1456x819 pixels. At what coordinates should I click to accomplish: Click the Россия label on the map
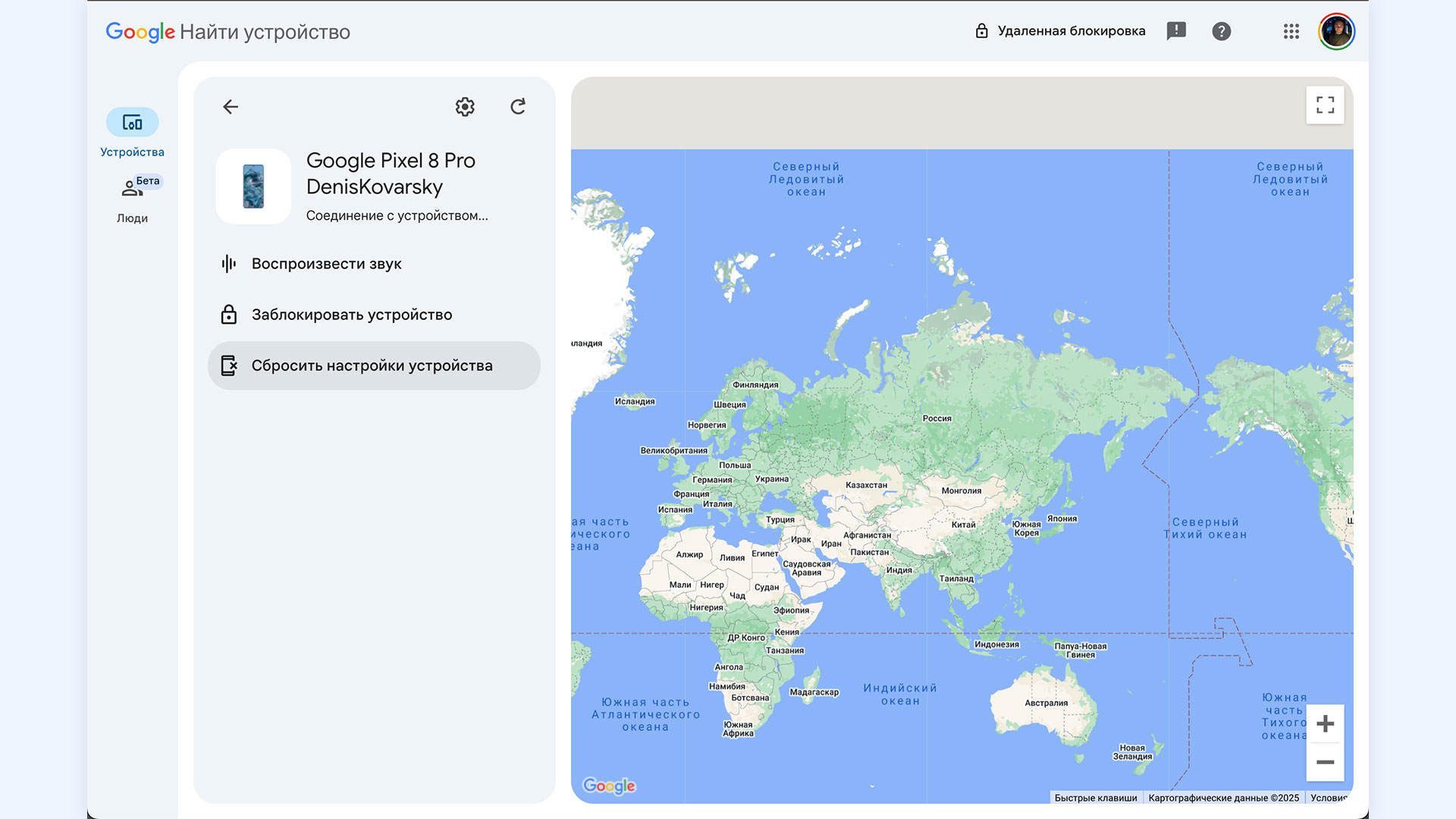tap(937, 419)
